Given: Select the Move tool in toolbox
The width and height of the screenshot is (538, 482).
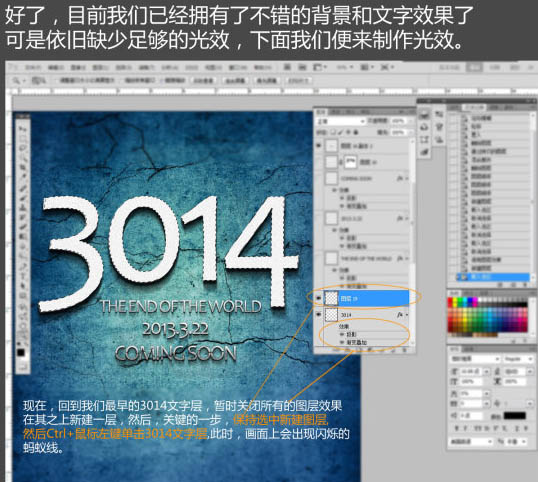Looking at the screenshot, I should pyautogui.click(x=23, y=129).
